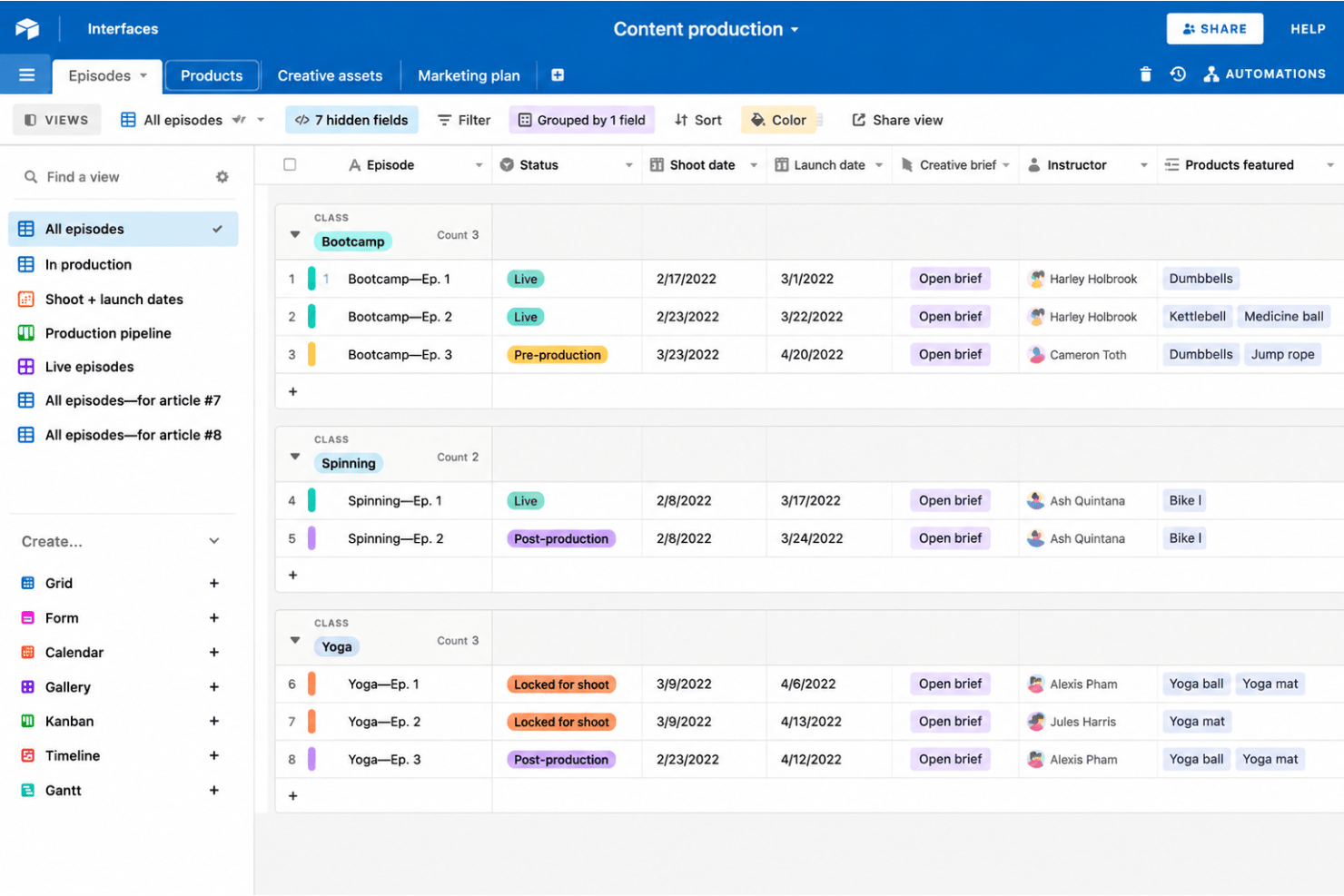Open the All episodes view dropdown arrow
Image resolution: width=1344 pixels, height=896 pixels.
(x=261, y=120)
